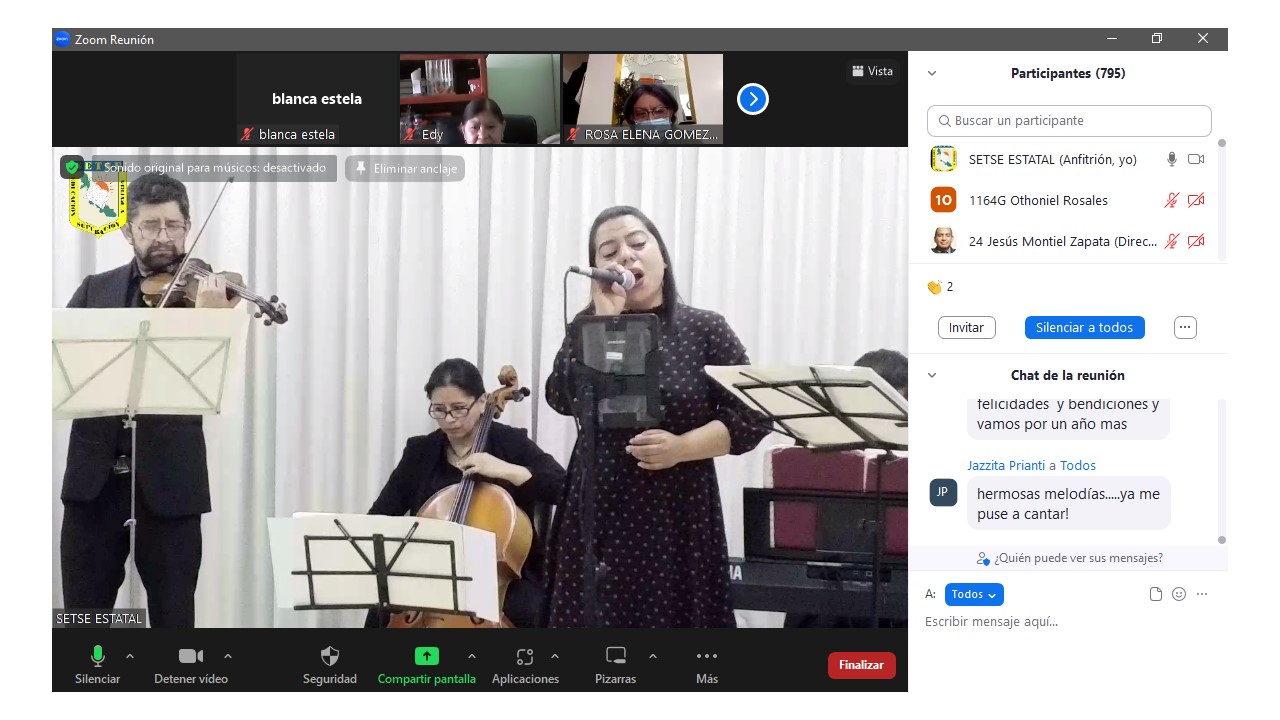
Task: Click Jesús Montiel Zapata camera-off icon
Action: (x=1196, y=241)
